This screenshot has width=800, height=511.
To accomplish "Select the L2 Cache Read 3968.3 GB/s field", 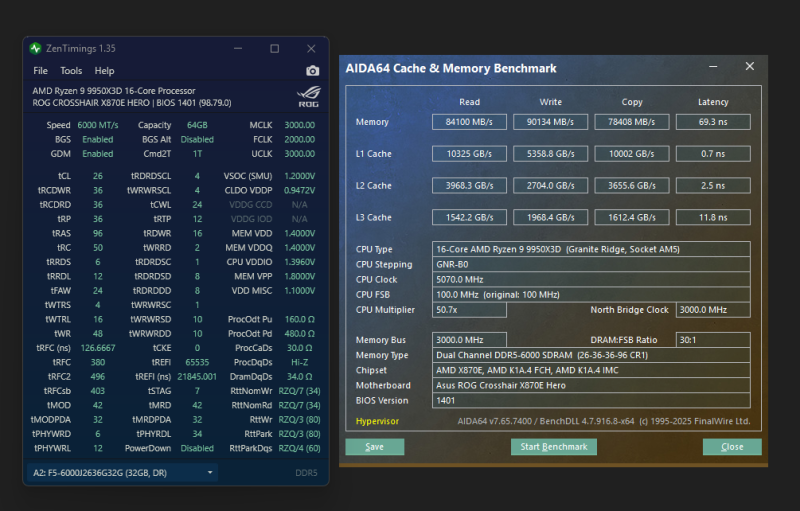I will point(469,186).
